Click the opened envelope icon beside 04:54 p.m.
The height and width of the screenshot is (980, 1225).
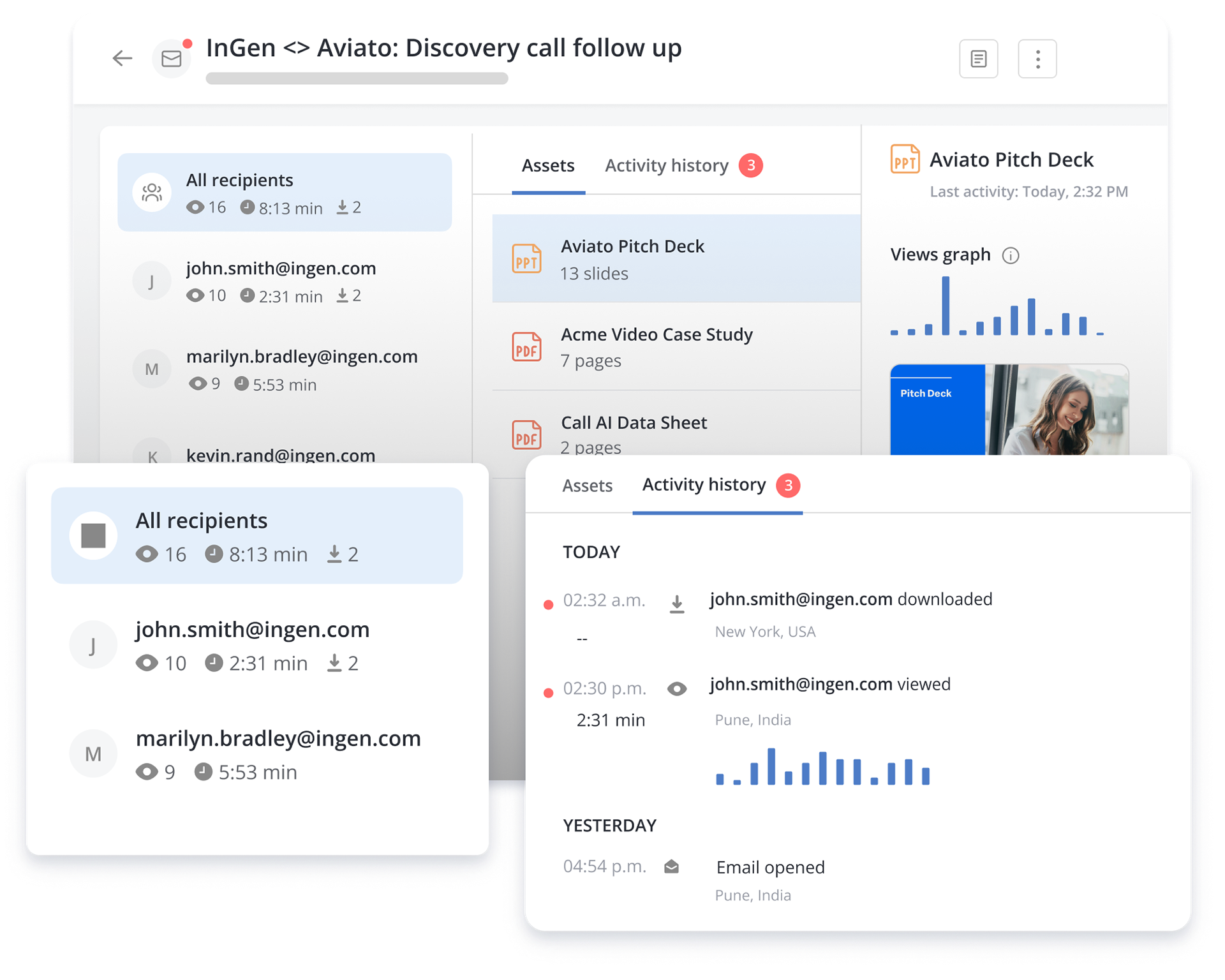pos(671,866)
